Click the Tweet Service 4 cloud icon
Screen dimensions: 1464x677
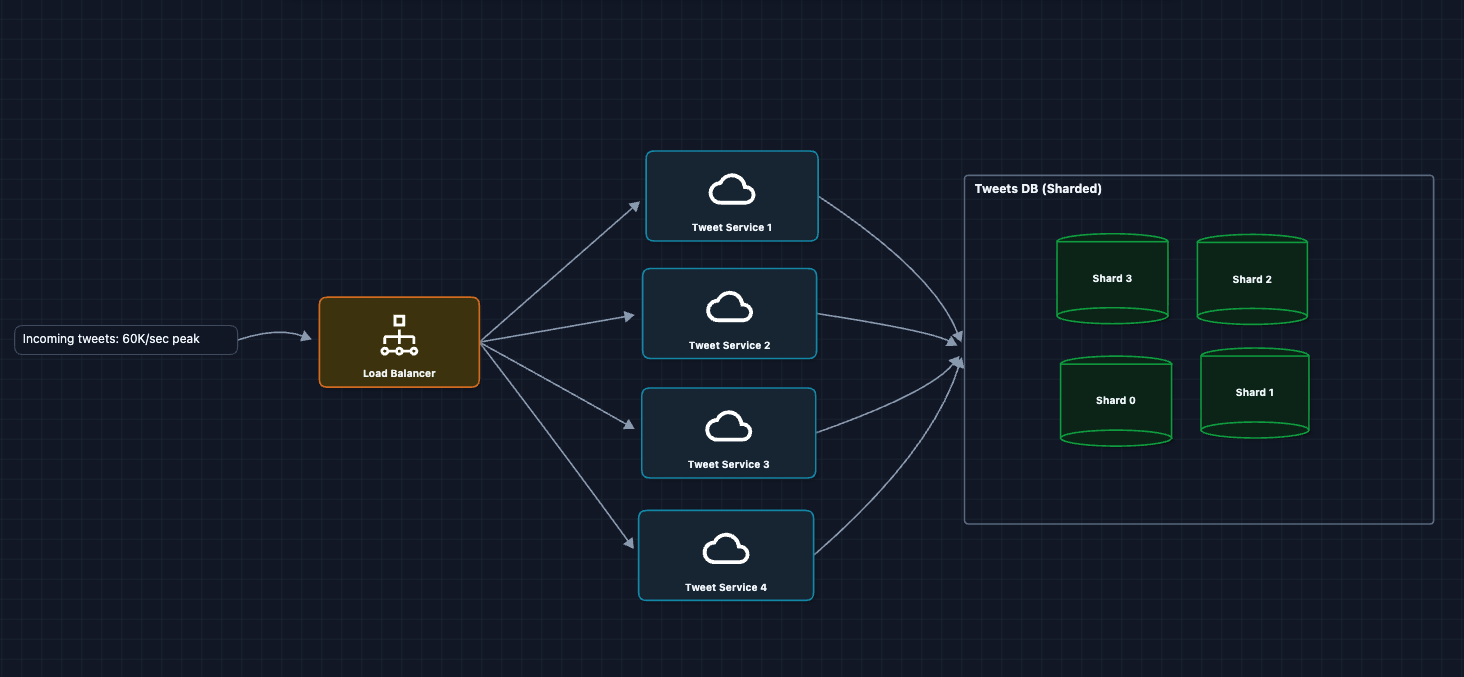(x=726, y=549)
